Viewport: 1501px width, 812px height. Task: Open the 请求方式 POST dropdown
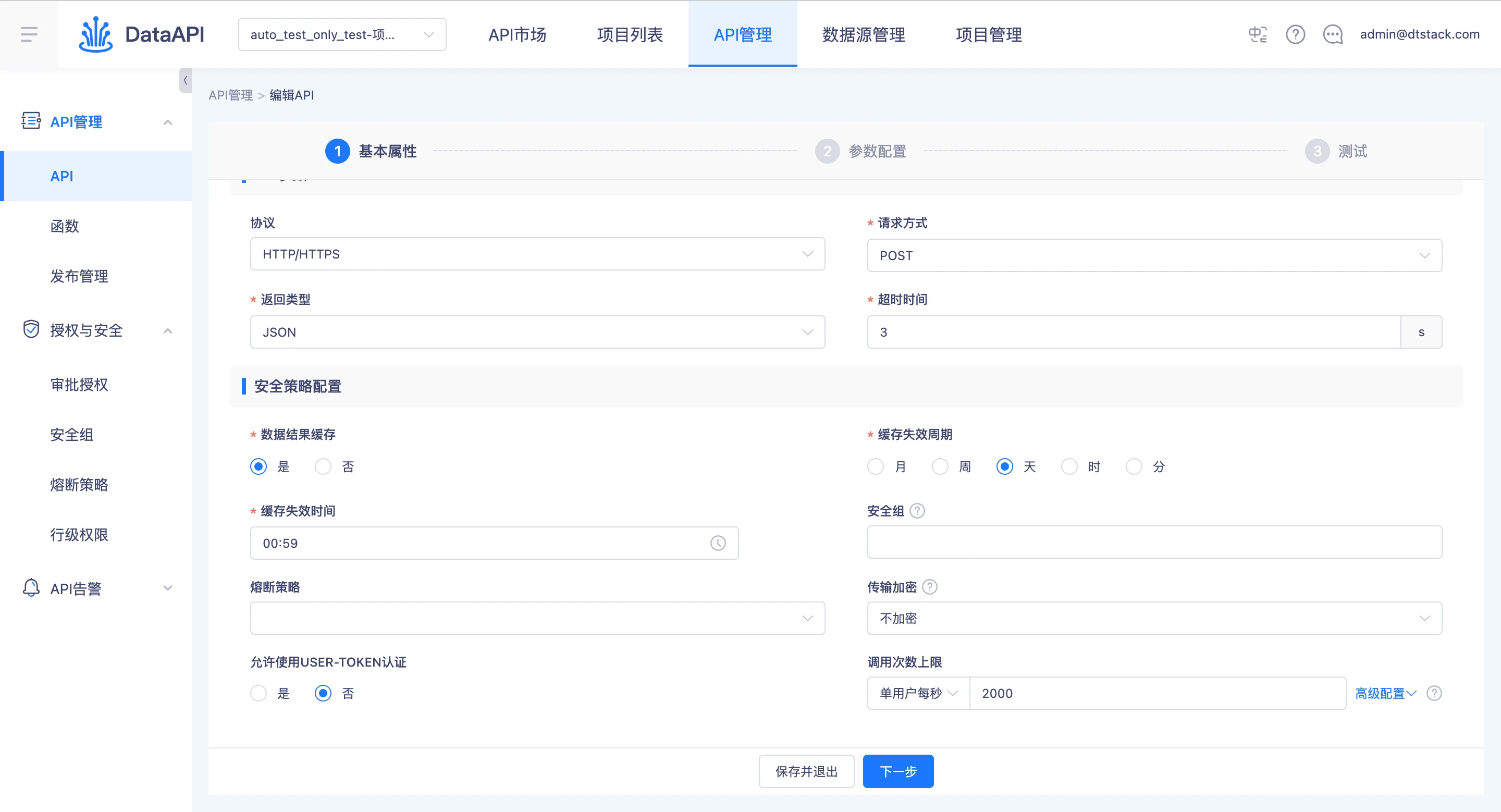pos(1154,256)
